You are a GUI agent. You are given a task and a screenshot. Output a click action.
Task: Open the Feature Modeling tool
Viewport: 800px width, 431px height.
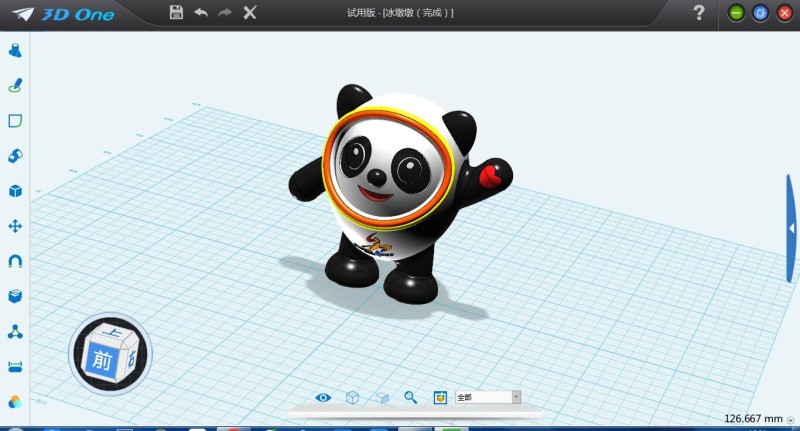pos(15,156)
